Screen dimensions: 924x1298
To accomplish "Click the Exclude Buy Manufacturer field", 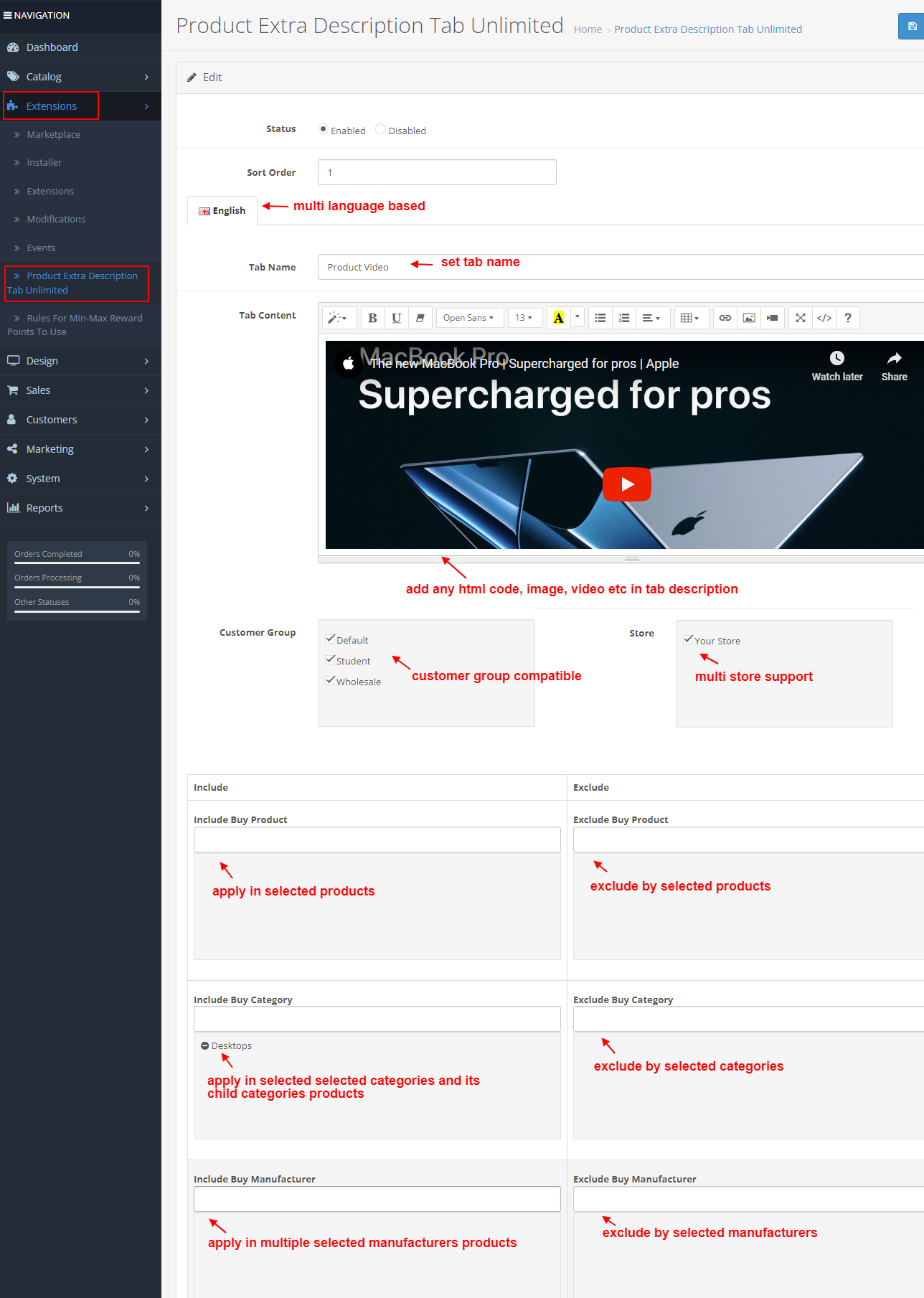I will (748, 1199).
